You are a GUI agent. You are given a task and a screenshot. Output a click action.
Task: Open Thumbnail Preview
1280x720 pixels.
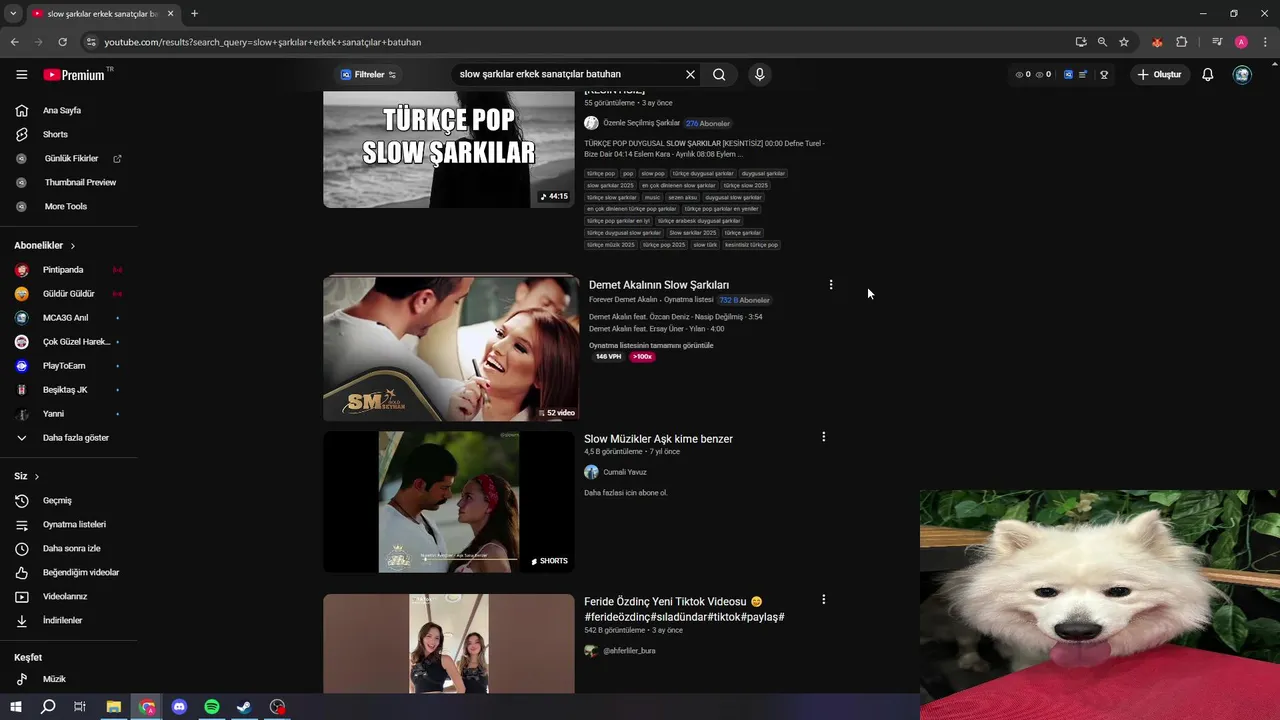[80, 183]
